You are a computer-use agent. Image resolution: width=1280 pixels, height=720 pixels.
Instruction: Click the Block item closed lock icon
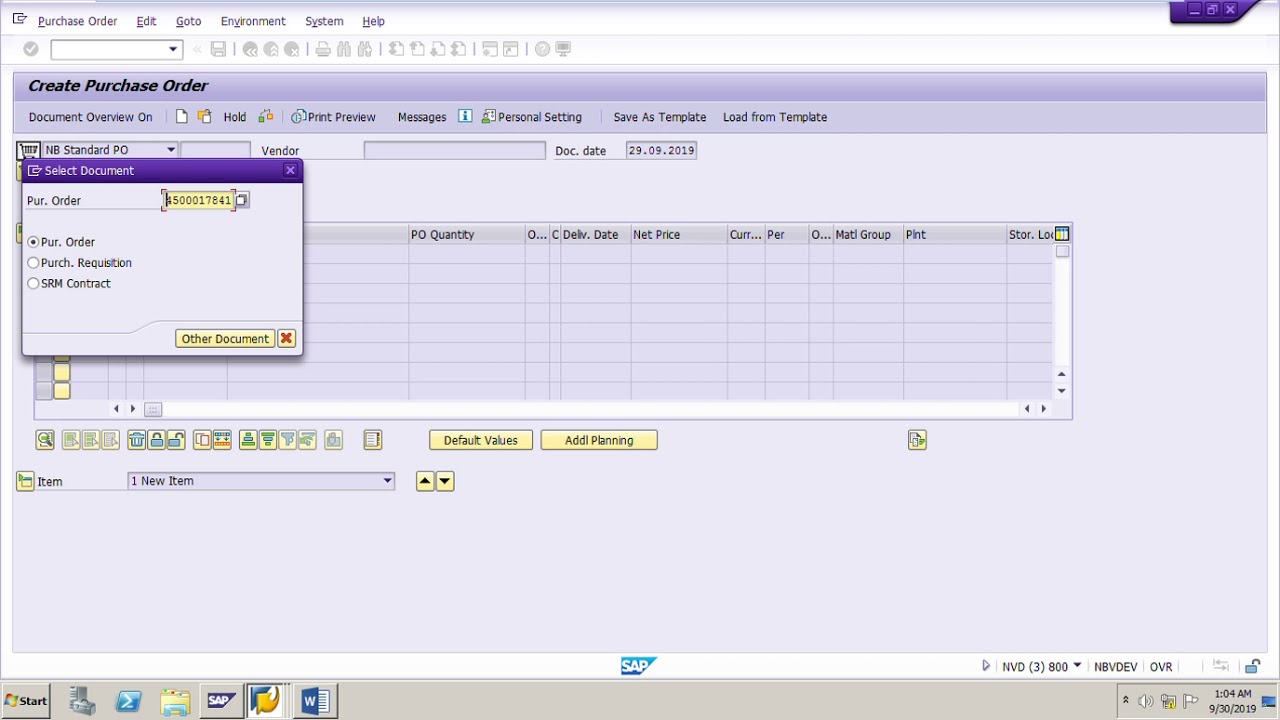coord(156,440)
